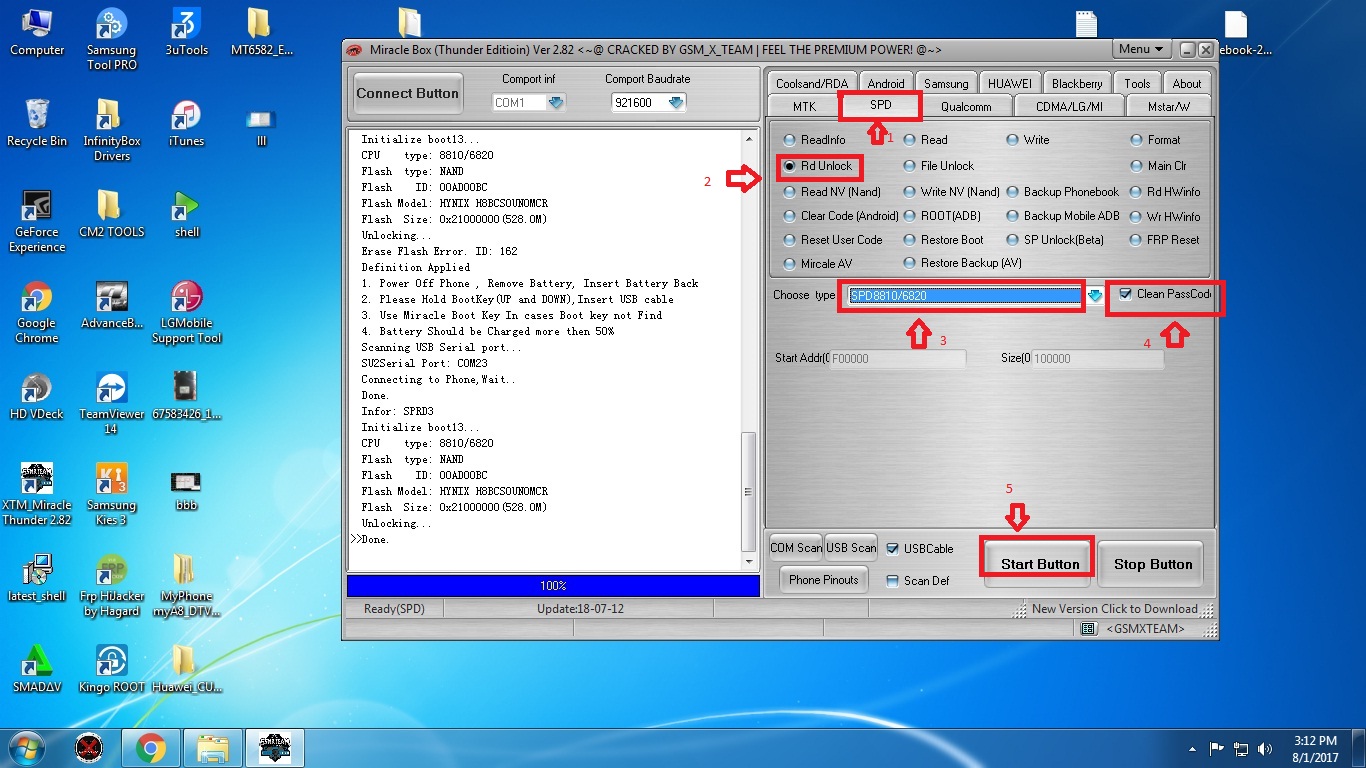The width and height of the screenshot is (1366, 768).
Task: Click the volume icon in system tray
Action: 1266,748
